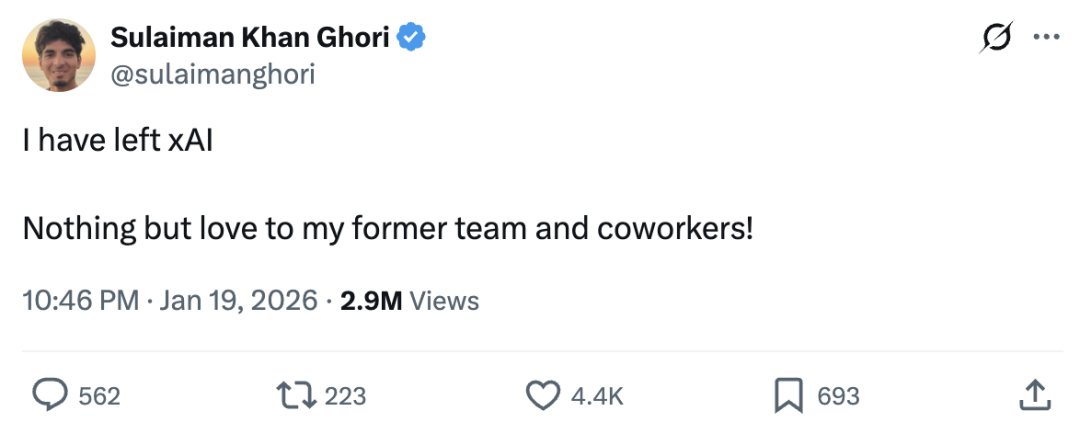Click the "I have left xAI" text
1080x434 pixels.
pyautogui.click(x=118, y=142)
